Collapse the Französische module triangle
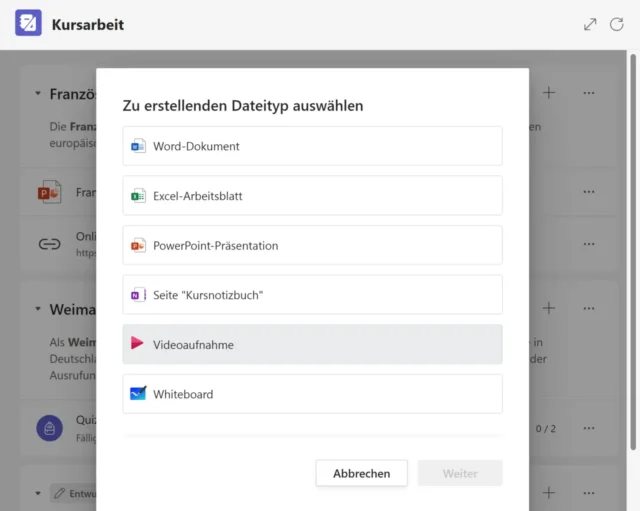 pos(38,94)
